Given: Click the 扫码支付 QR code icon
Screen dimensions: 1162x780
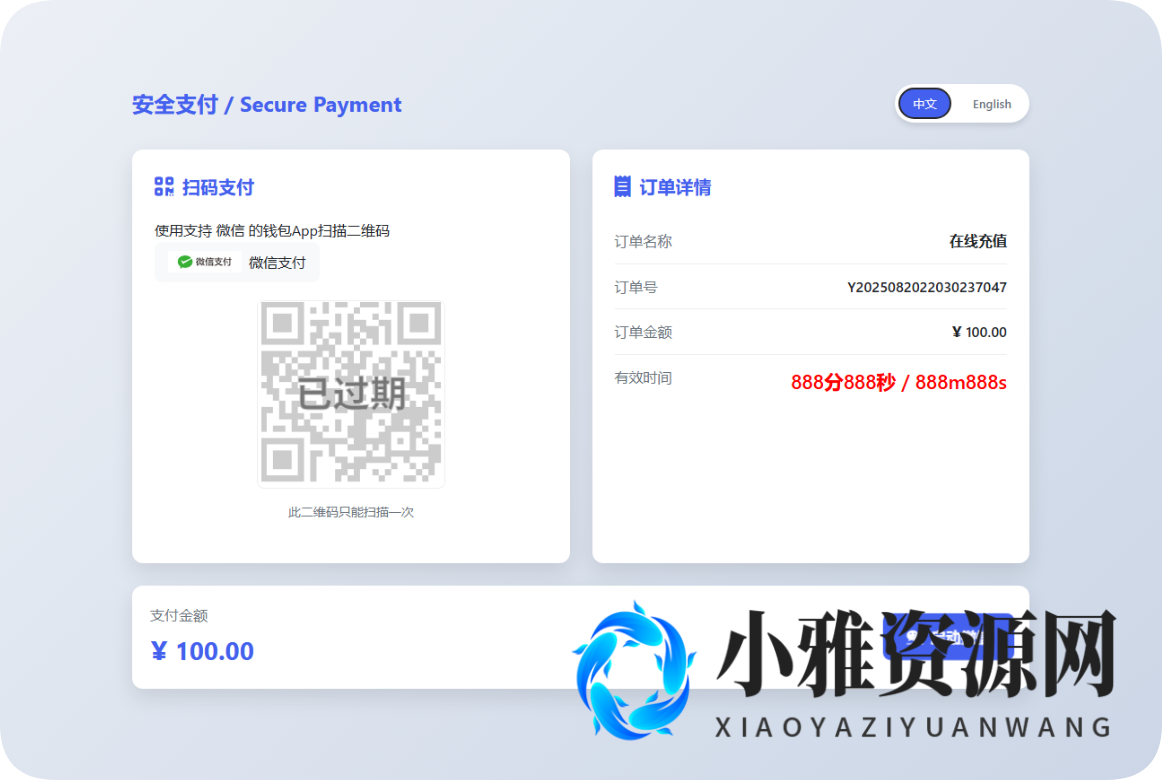Looking at the screenshot, I should point(162,186).
